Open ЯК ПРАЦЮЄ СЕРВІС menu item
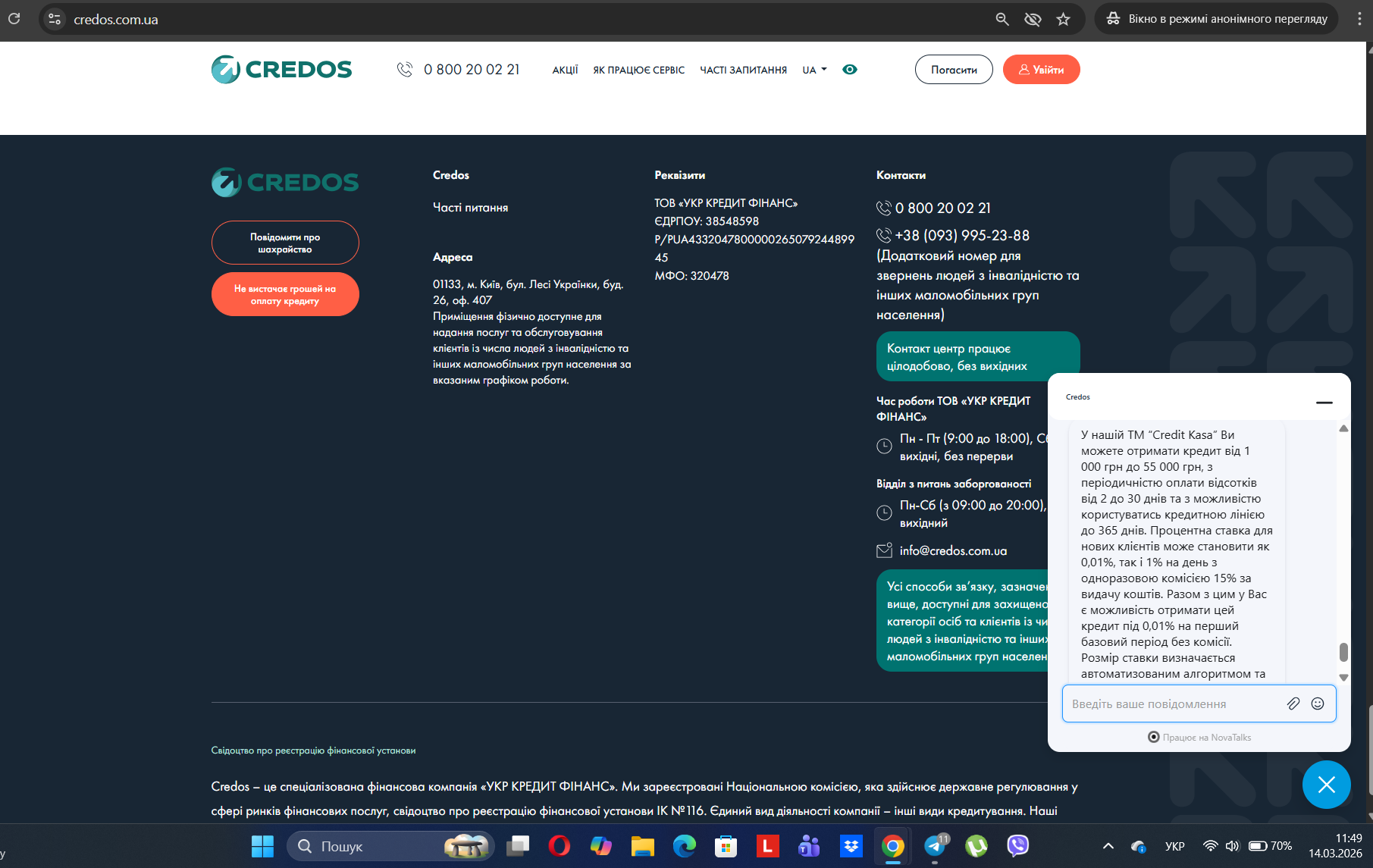The image size is (1373, 868). coord(638,70)
